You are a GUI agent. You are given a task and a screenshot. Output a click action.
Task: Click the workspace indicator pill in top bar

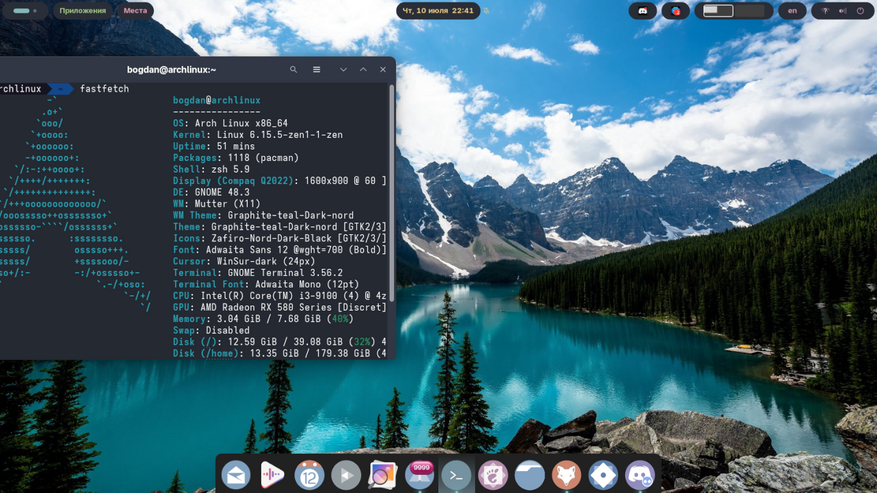[x=22, y=11]
